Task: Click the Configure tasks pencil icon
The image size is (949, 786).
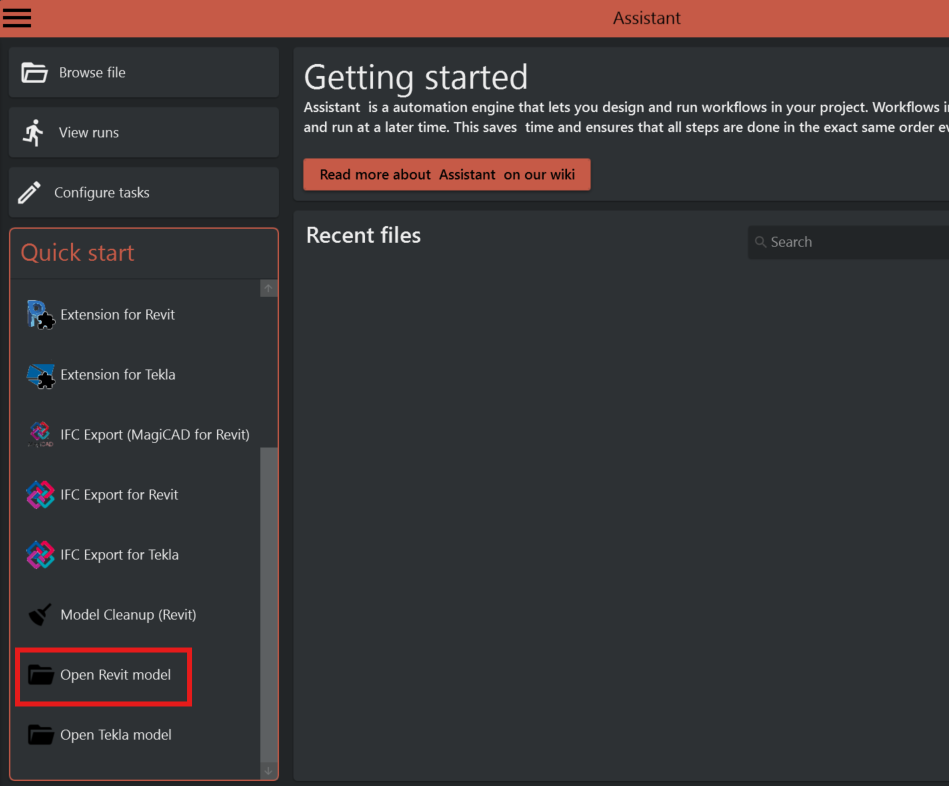Action: [x=30, y=192]
